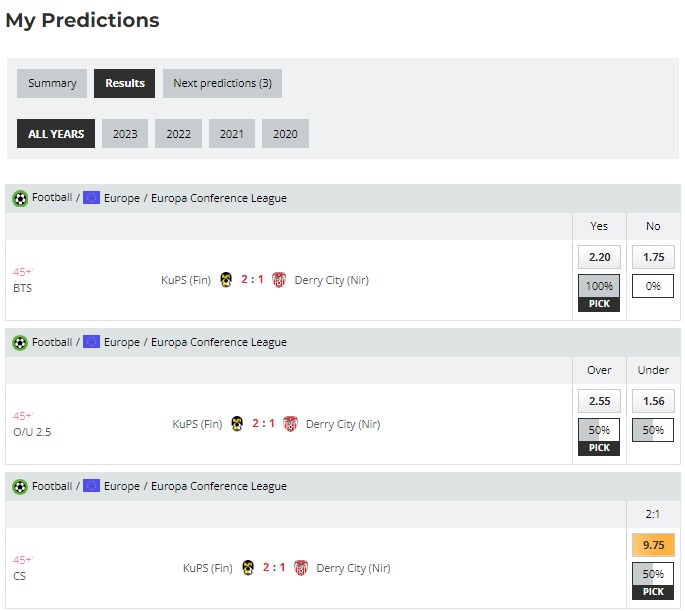Click the KuPS club crest in the BTS row
This screenshot has width=685, height=611.
coord(226,280)
